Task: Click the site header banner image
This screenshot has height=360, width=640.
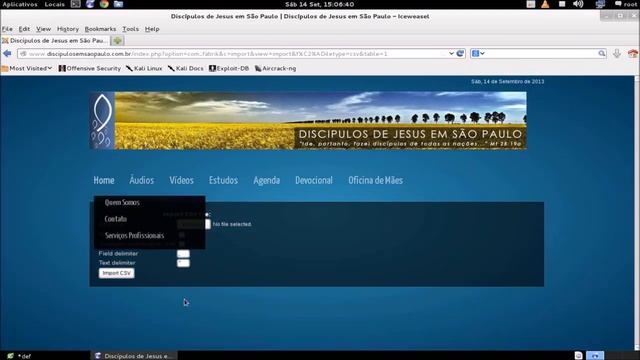Action: 308,120
